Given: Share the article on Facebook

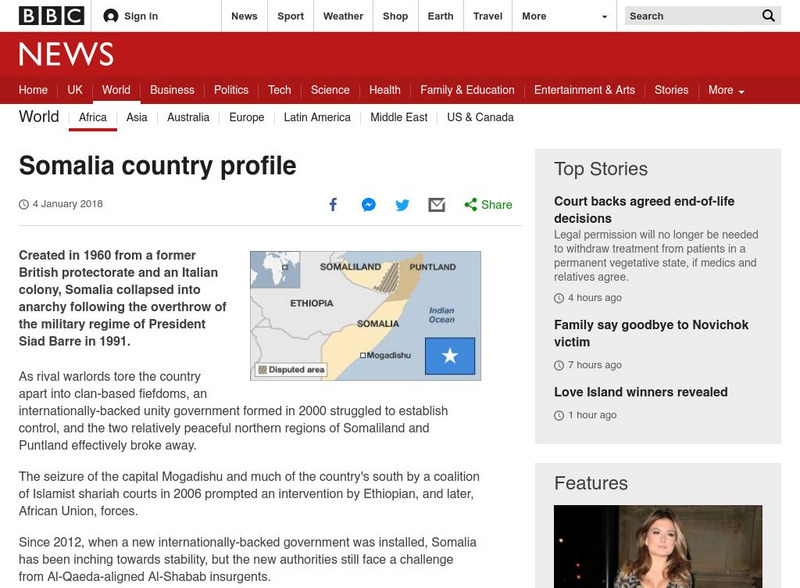Looking at the screenshot, I should (333, 204).
